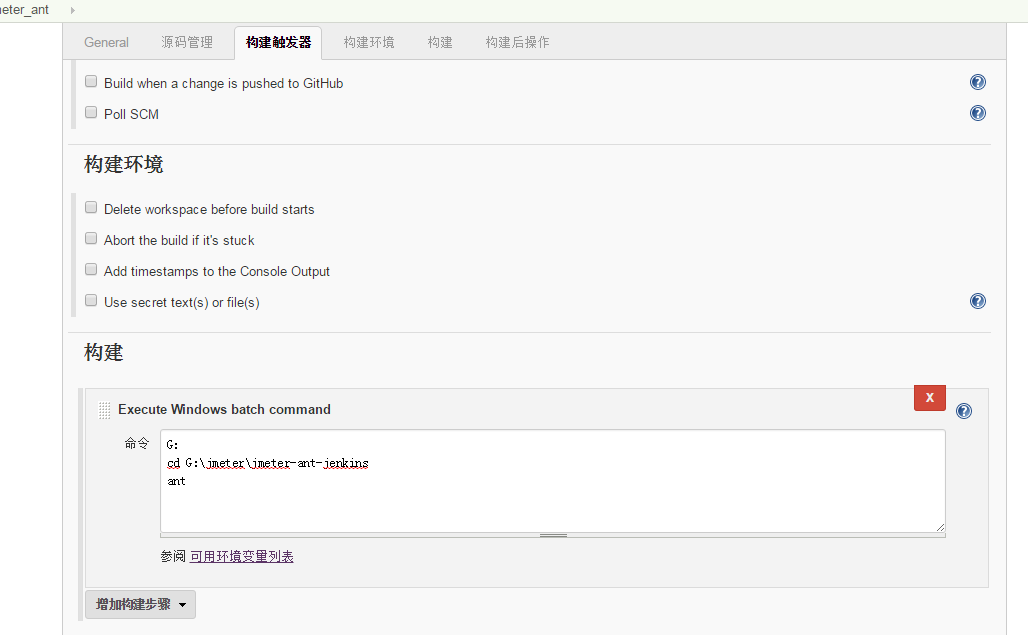
Task: Open help for Poll SCM option
Action: coord(977,113)
